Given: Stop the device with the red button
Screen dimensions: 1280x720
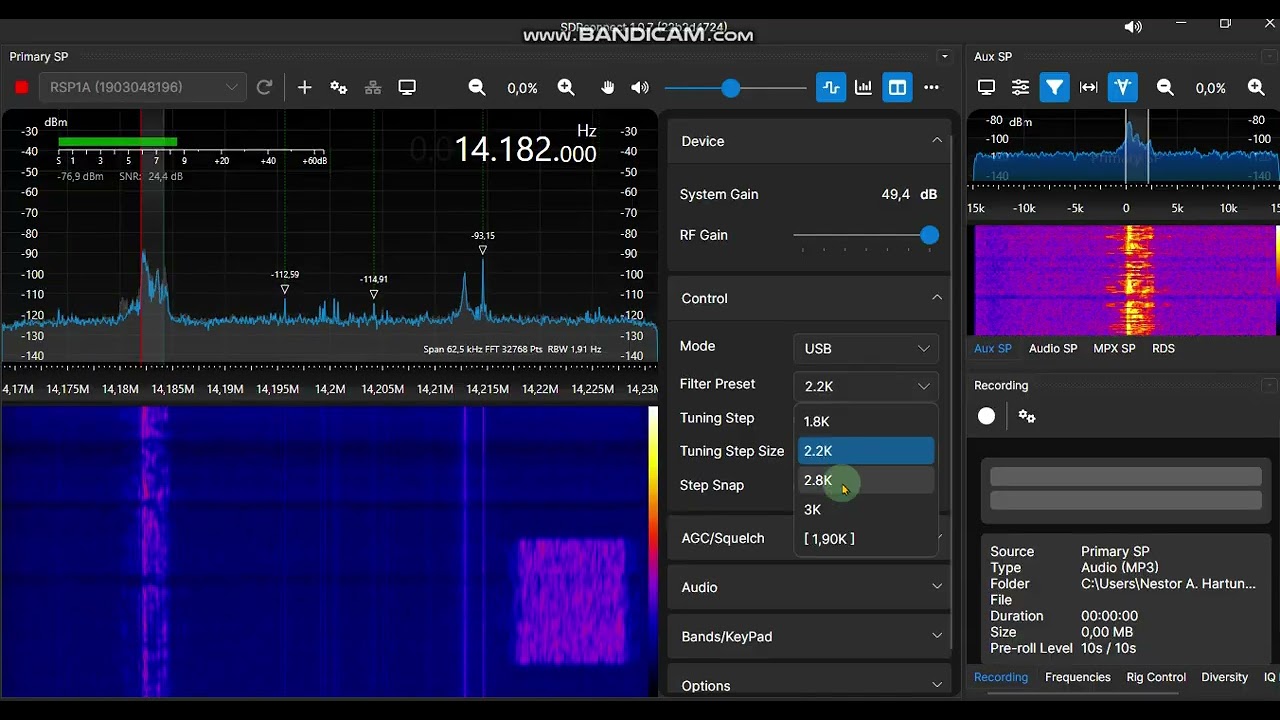Looking at the screenshot, I should pos(21,88).
